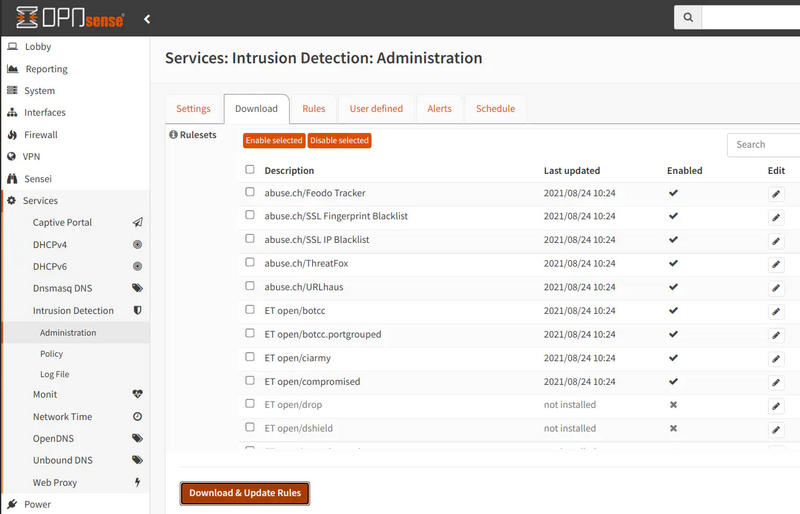Click the DHCPv6 circle icon

click(x=137, y=266)
